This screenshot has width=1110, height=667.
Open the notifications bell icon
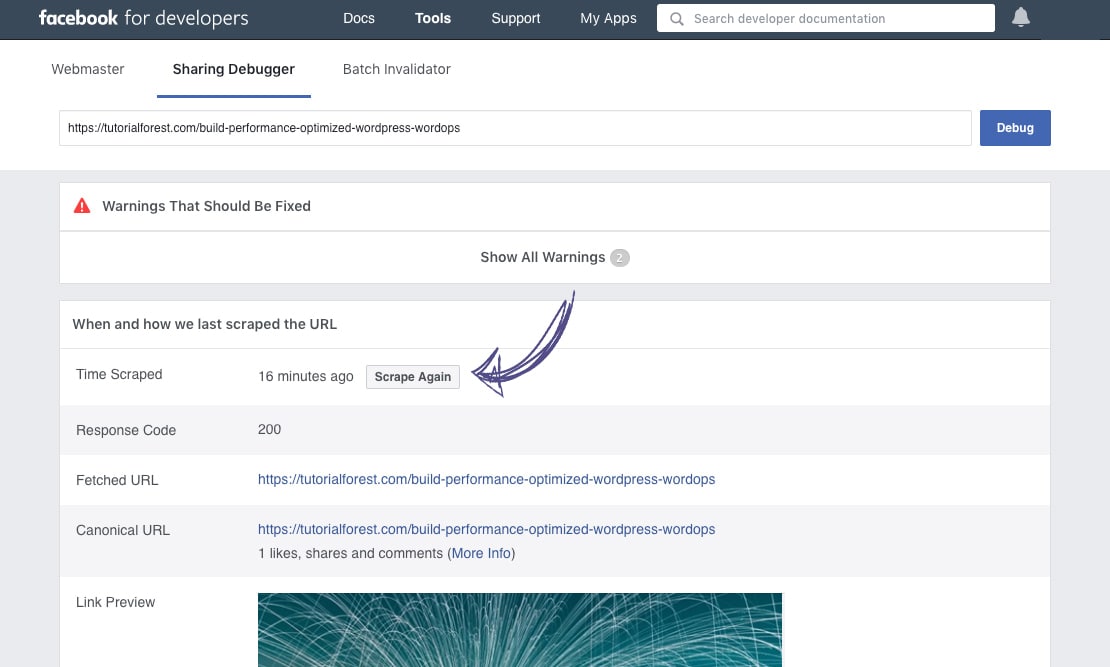tap(1020, 17)
